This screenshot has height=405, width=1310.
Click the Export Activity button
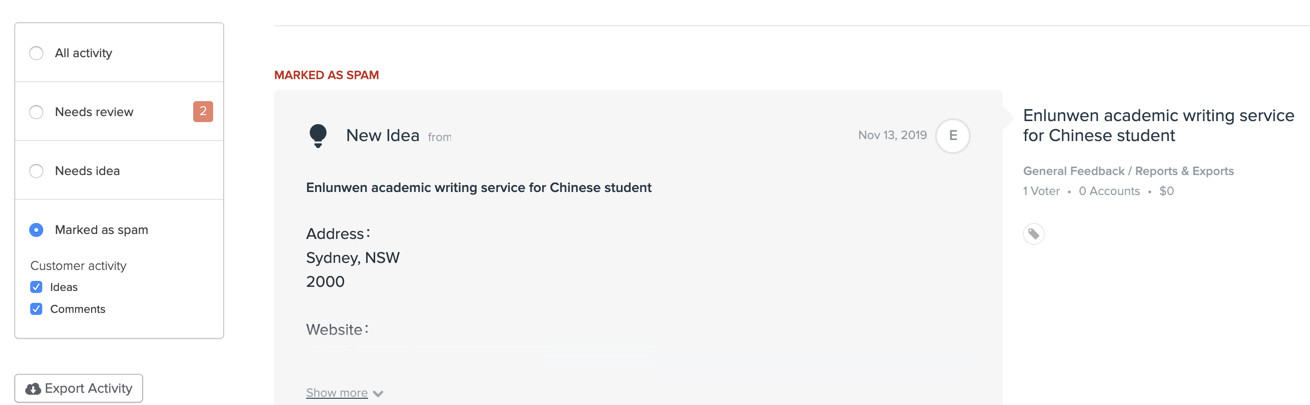pyautogui.click(x=79, y=388)
